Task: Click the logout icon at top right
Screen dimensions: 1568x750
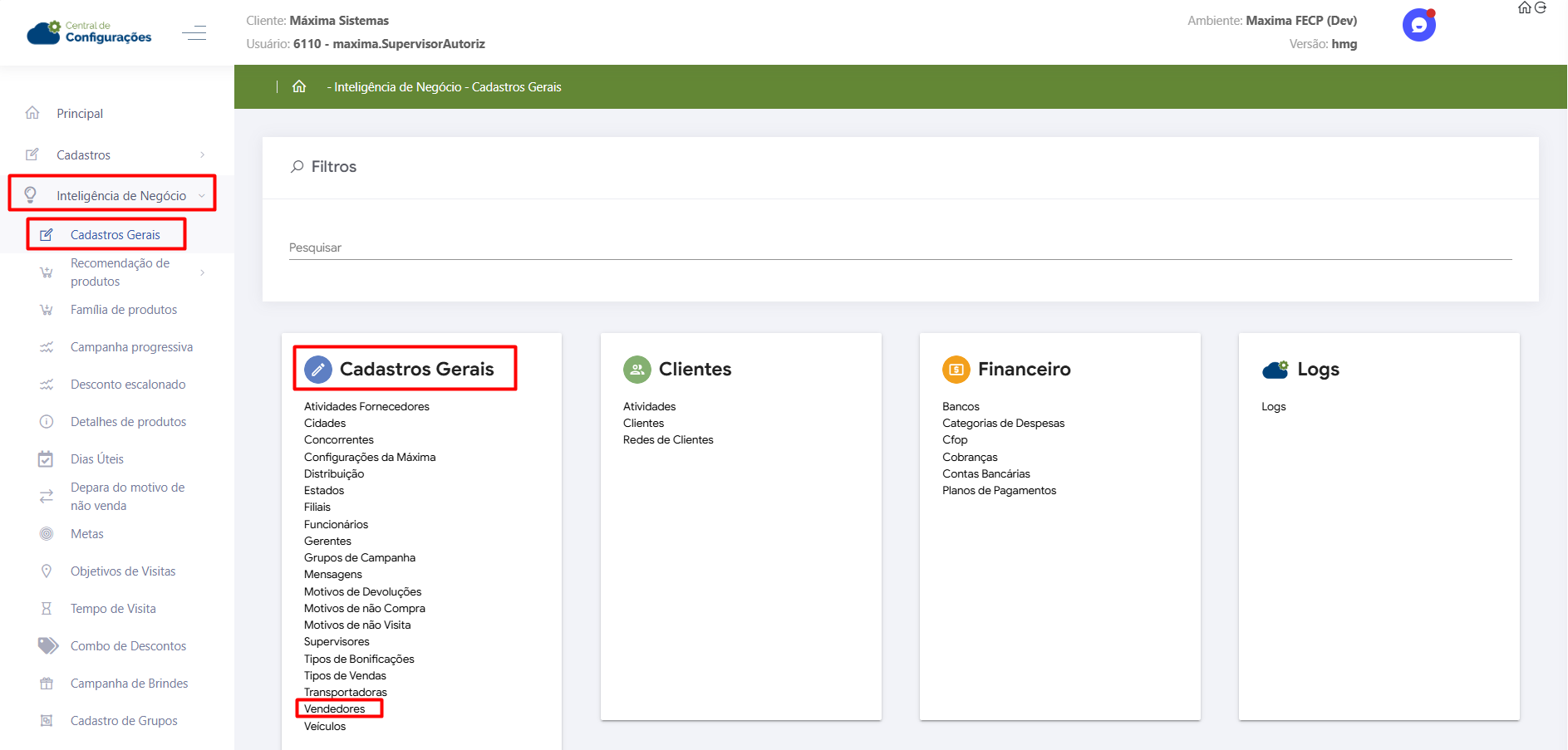Action: click(1541, 7)
